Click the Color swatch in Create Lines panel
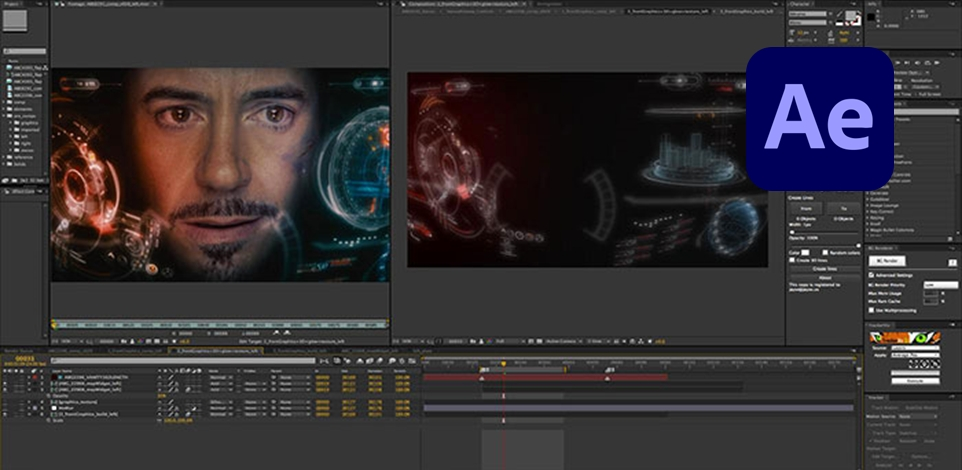The width and height of the screenshot is (962, 470). [805, 252]
